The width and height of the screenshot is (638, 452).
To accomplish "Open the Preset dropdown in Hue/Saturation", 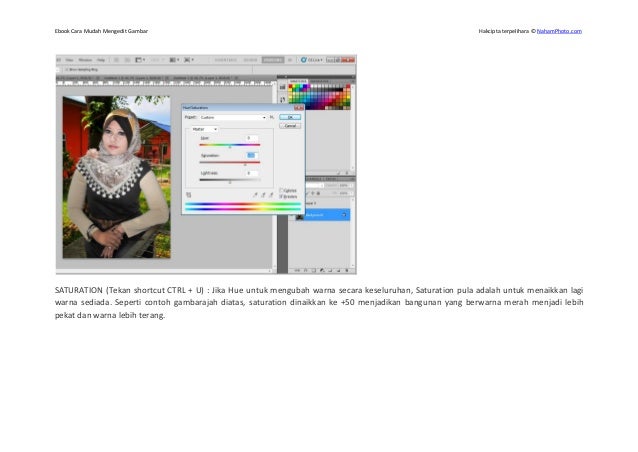I will (233, 117).
